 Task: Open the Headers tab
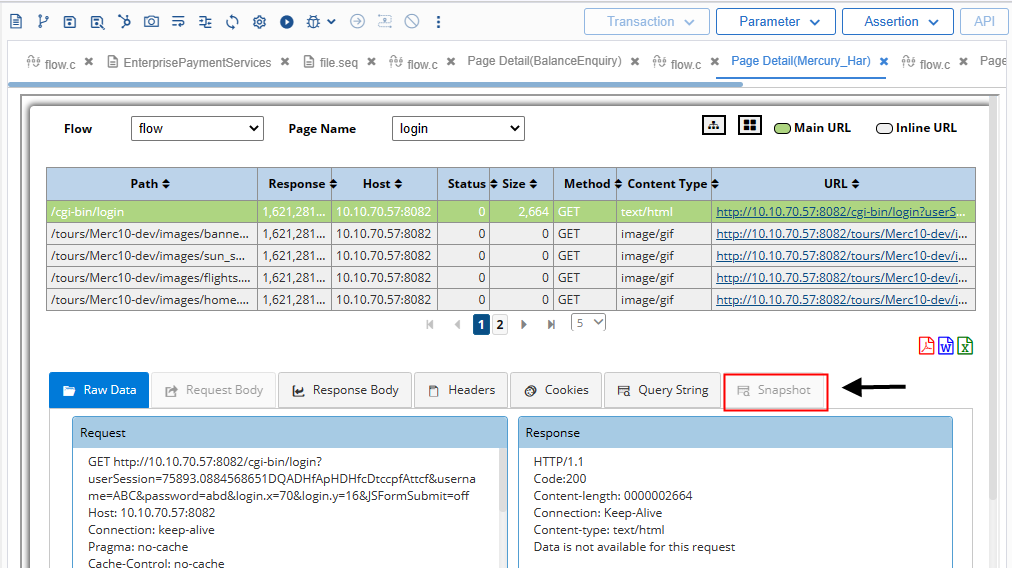coord(461,390)
